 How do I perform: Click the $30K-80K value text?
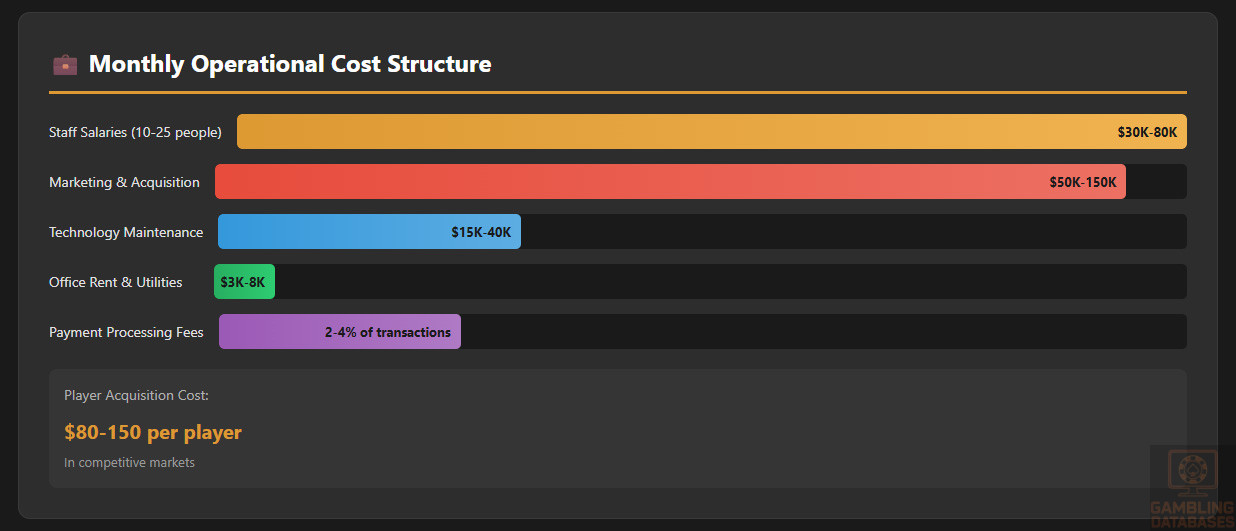(x=1147, y=132)
